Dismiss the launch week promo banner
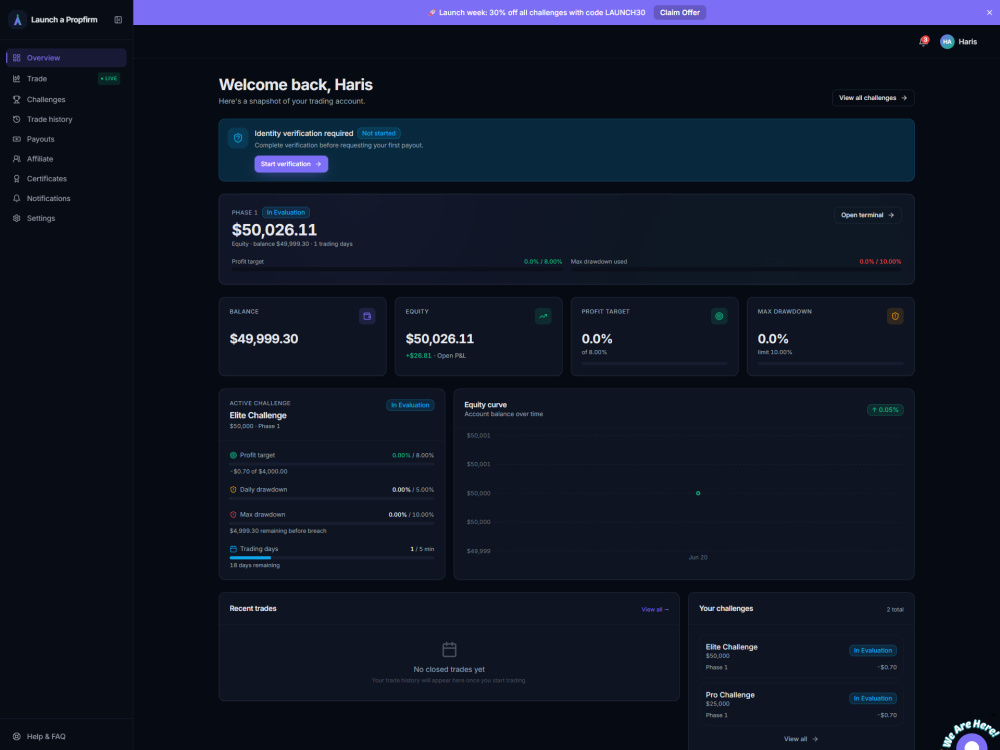Screen dimensions: 1000x750 click(x=989, y=13)
